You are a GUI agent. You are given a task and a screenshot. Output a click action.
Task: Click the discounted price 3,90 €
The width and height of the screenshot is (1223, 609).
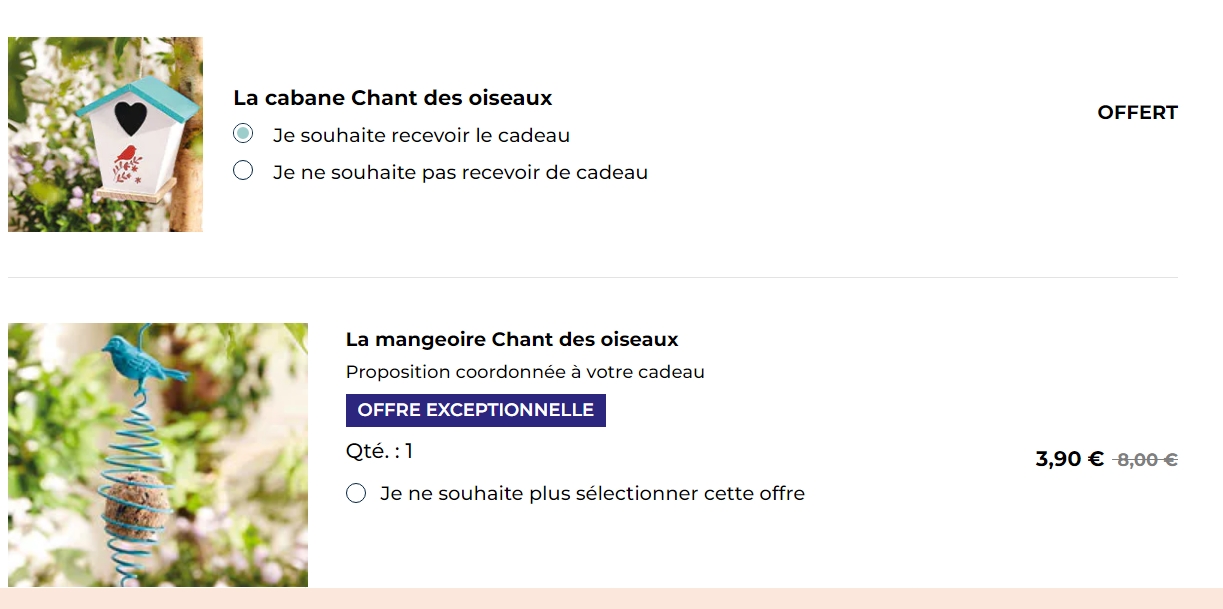click(x=1069, y=459)
